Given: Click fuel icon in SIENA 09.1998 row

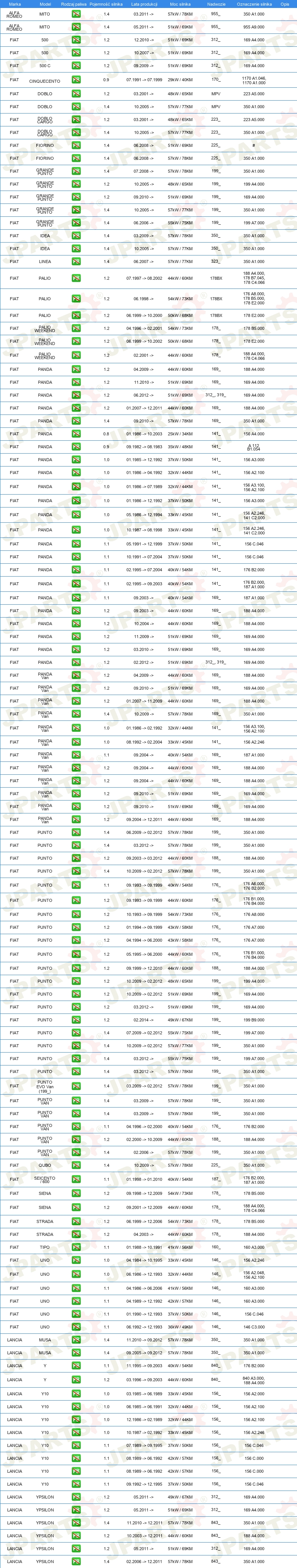Looking at the screenshot, I should pos(76,1193).
